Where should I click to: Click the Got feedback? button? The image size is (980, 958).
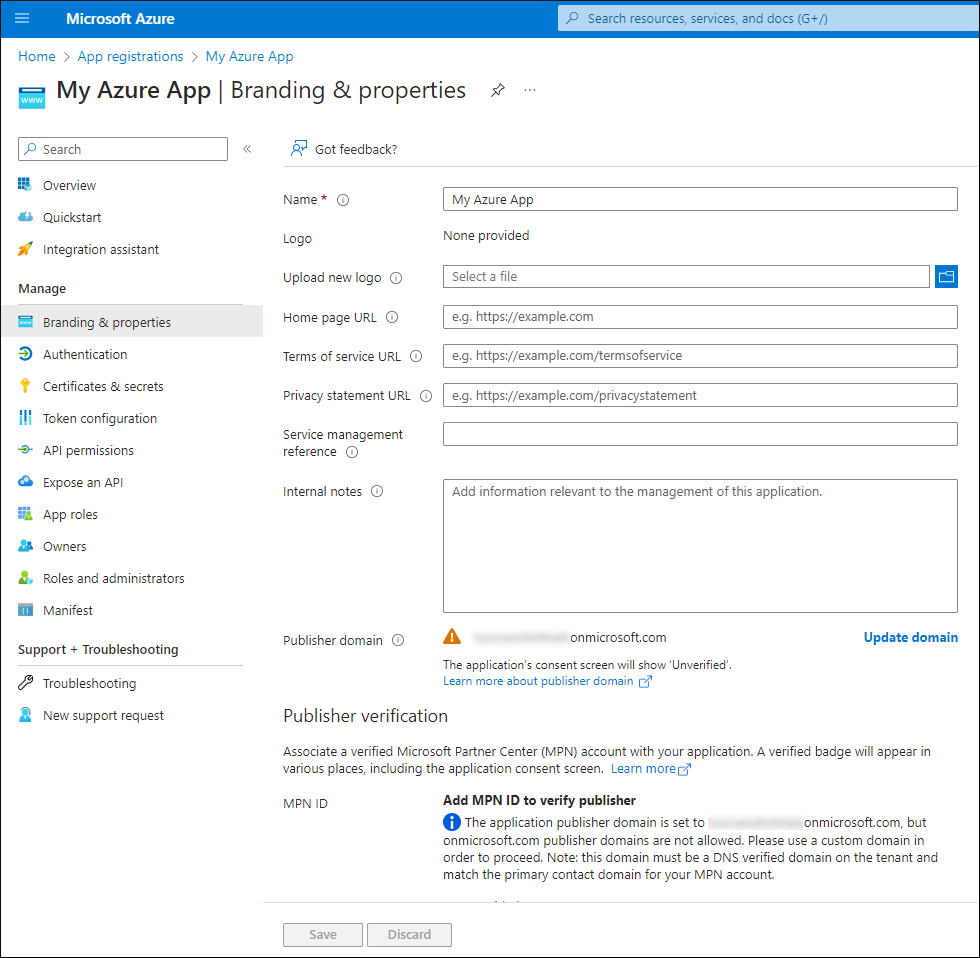(344, 149)
